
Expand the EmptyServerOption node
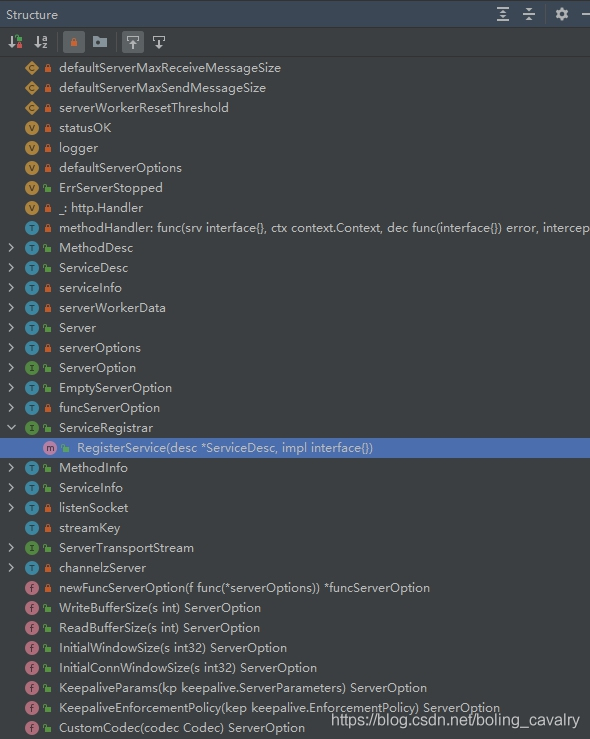pyautogui.click(x=11, y=388)
